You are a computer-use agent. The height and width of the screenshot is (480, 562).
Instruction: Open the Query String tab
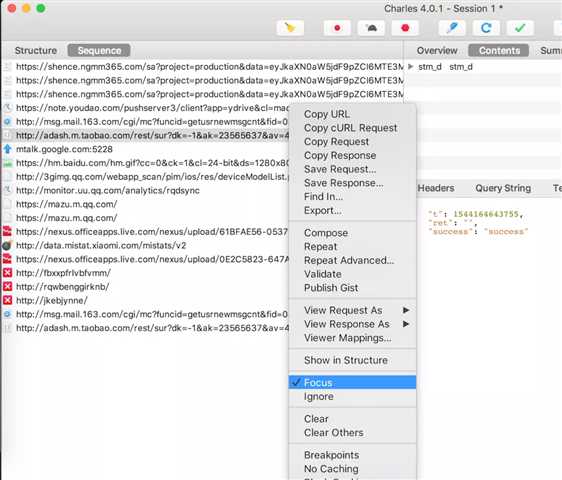(x=503, y=188)
